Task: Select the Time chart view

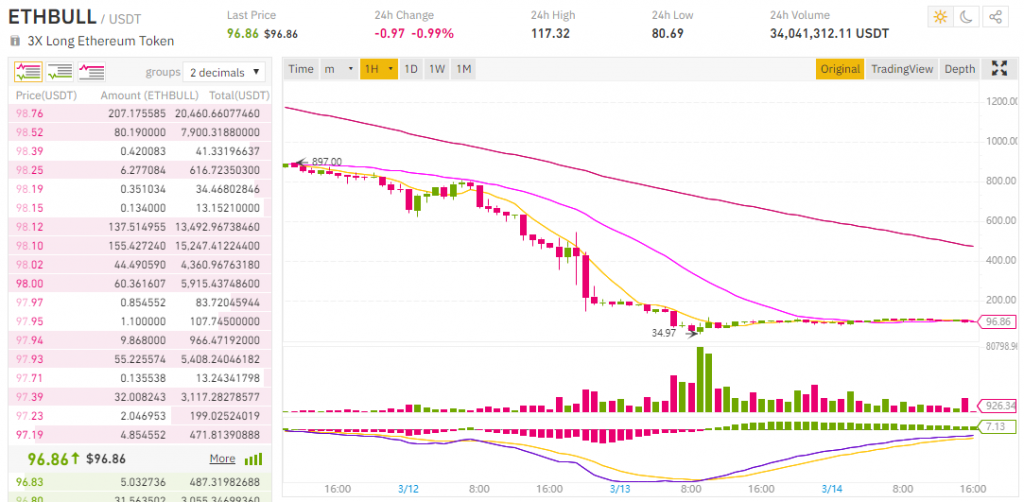Action: (301, 69)
